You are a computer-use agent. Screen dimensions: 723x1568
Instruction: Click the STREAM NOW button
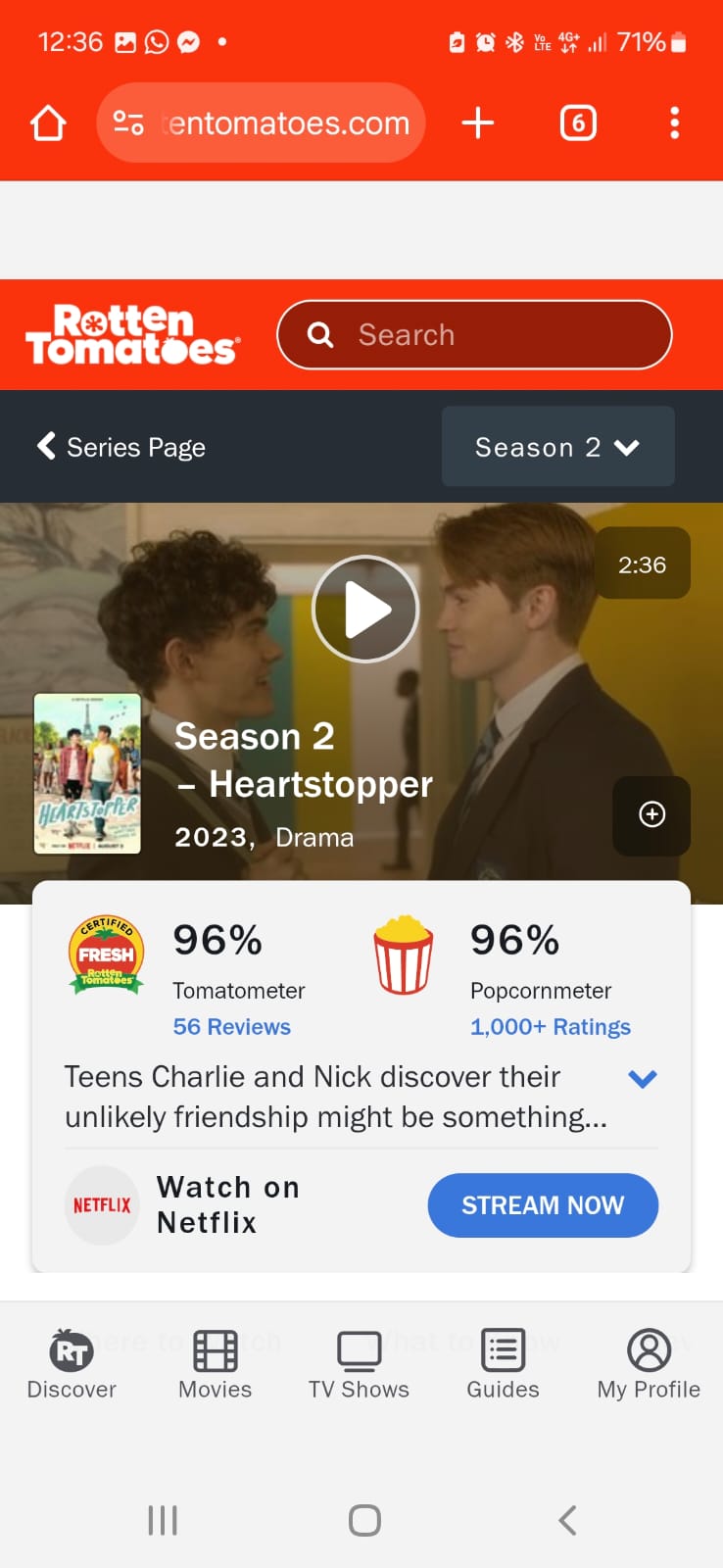pyautogui.click(x=543, y=1205)
